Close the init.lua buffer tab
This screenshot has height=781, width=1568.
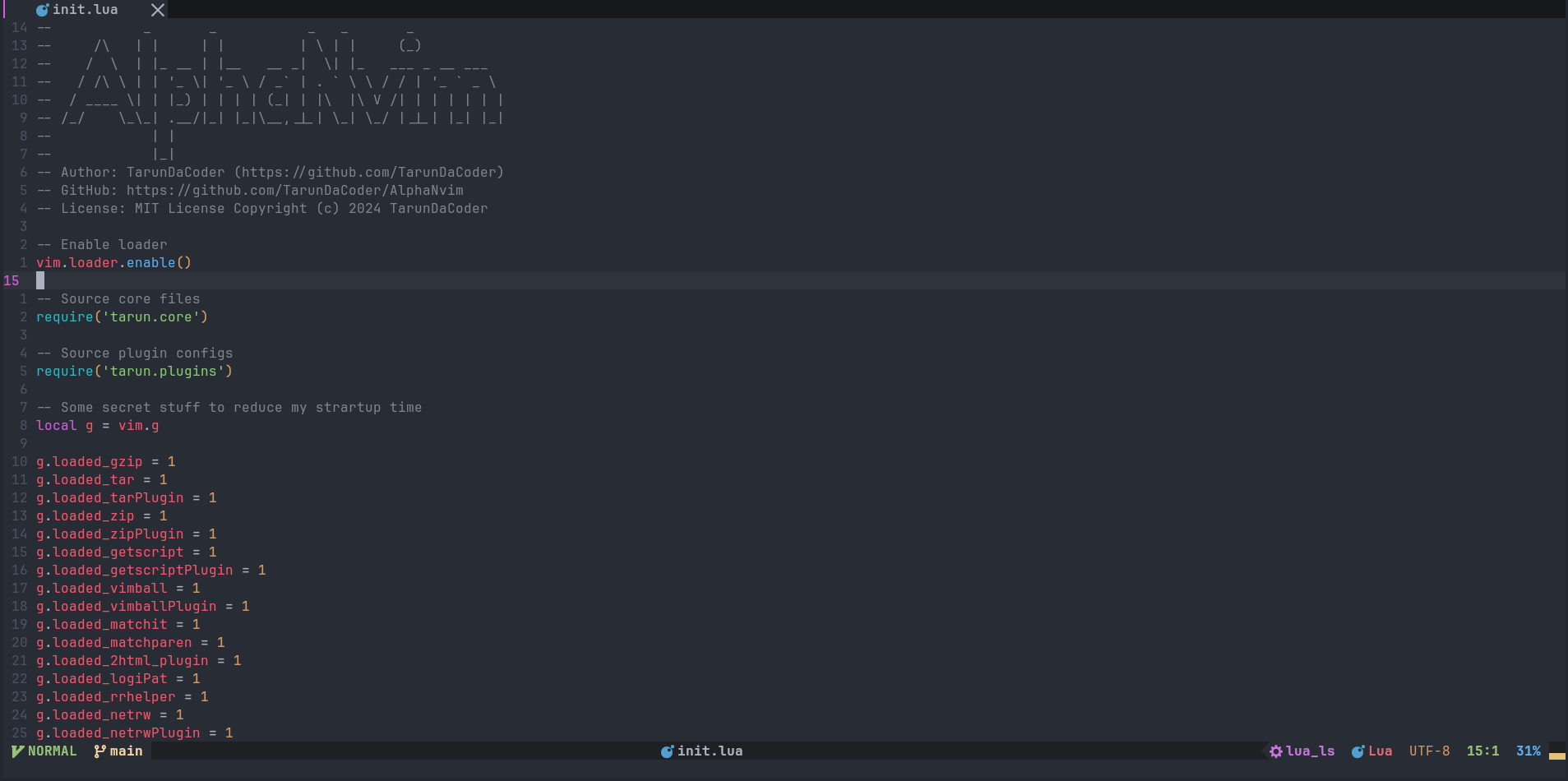[158, 10]
